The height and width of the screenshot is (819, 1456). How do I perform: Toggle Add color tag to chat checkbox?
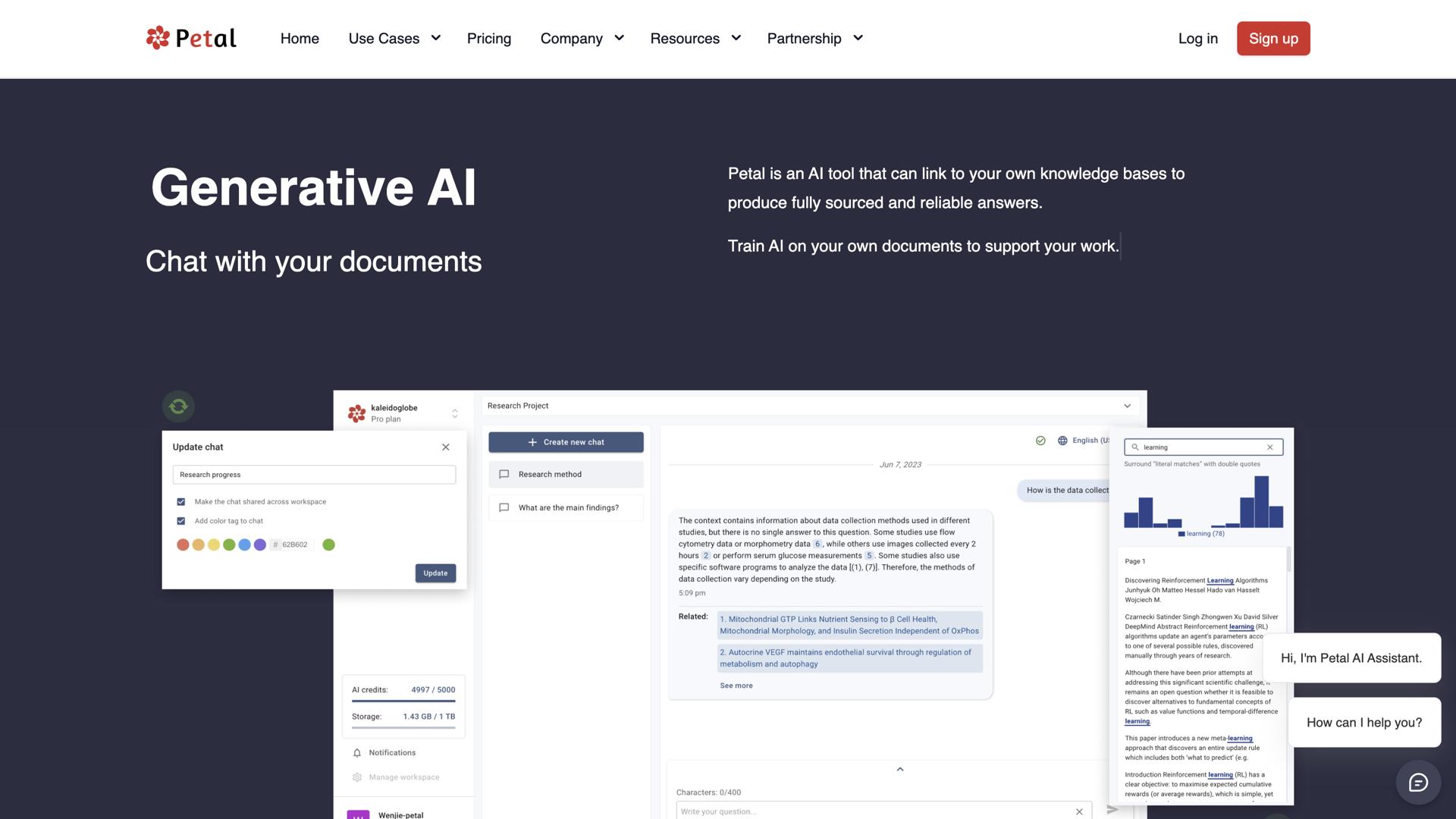[181, 521]
